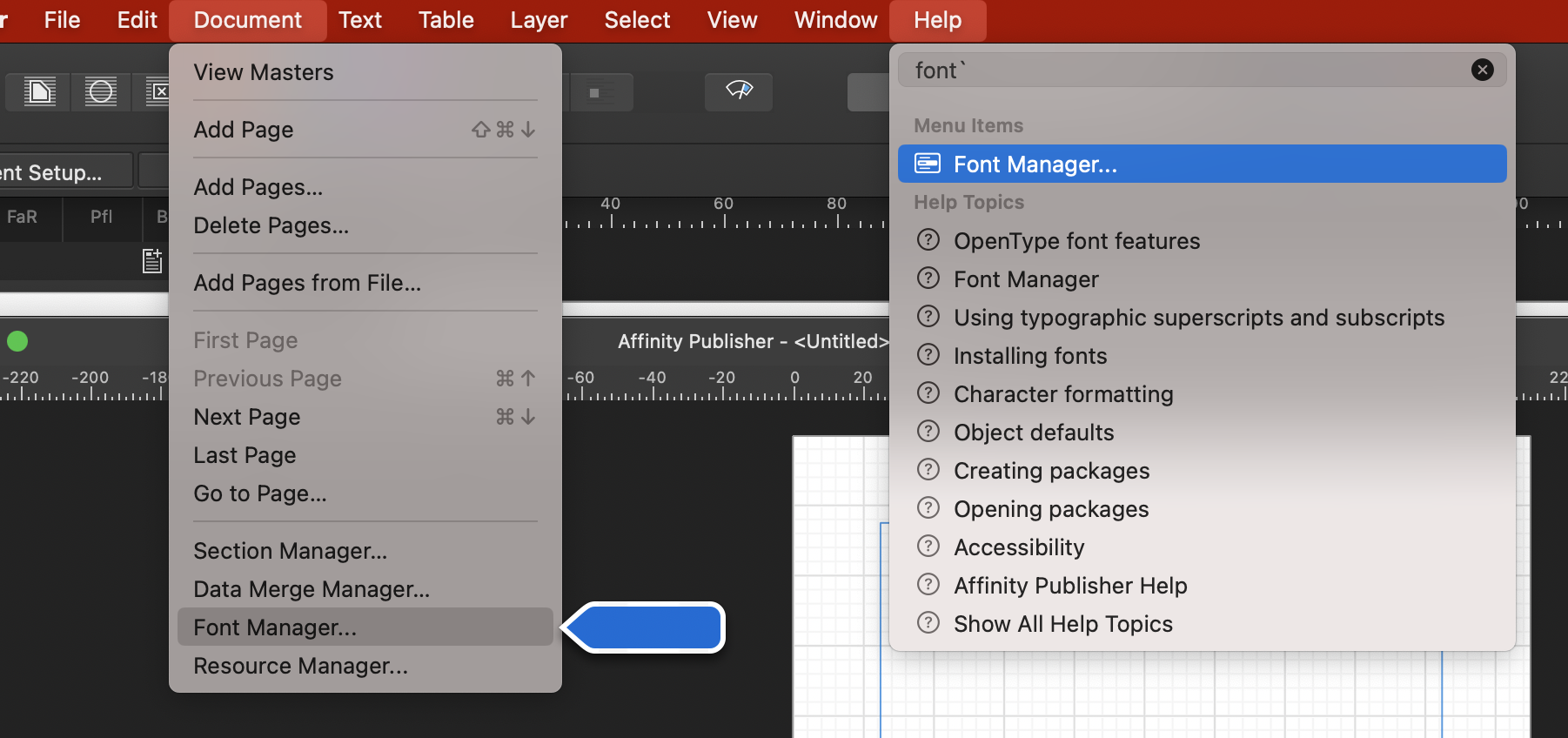1568x738 pixels.
Task: Open Section Manager... from Document menu
Action: click(x=365, y=551)
